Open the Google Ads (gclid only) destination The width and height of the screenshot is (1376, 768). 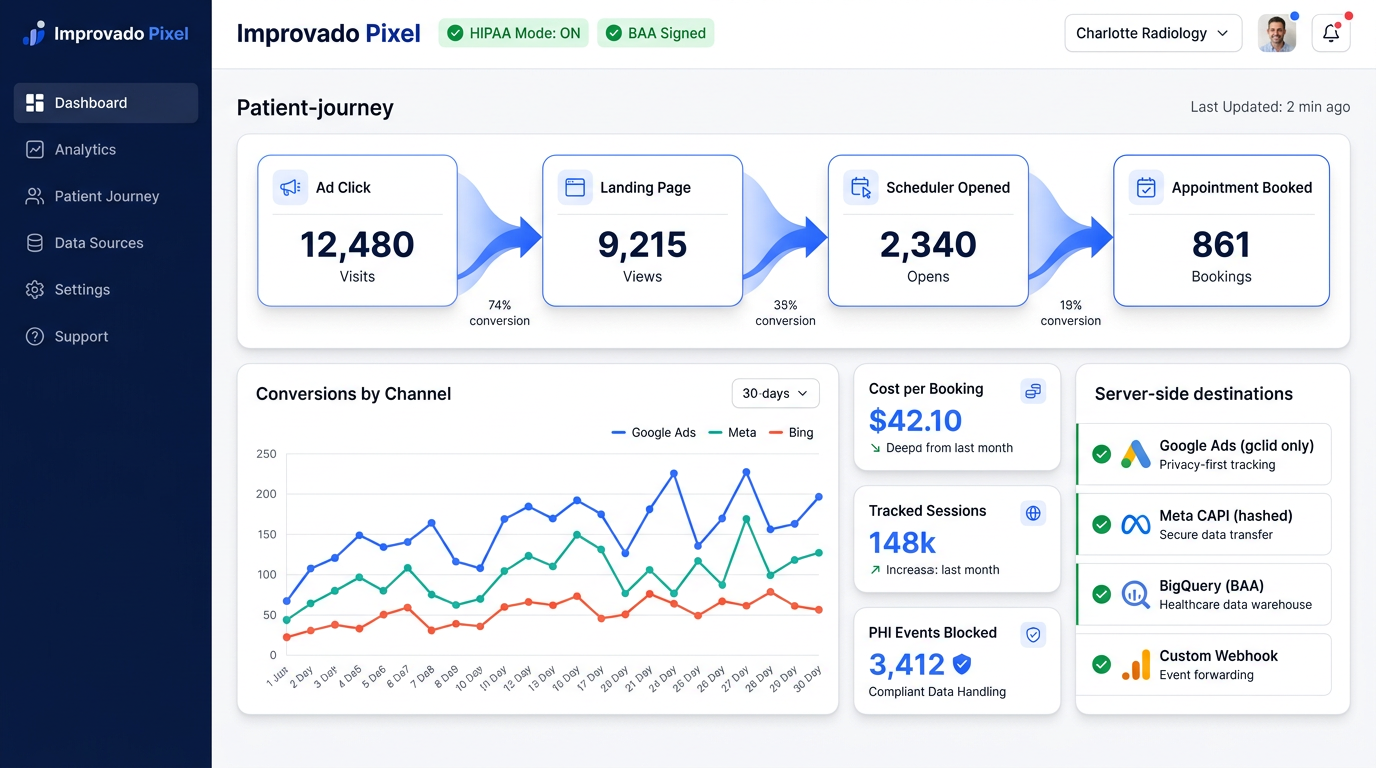click(x=1203, y=454)
